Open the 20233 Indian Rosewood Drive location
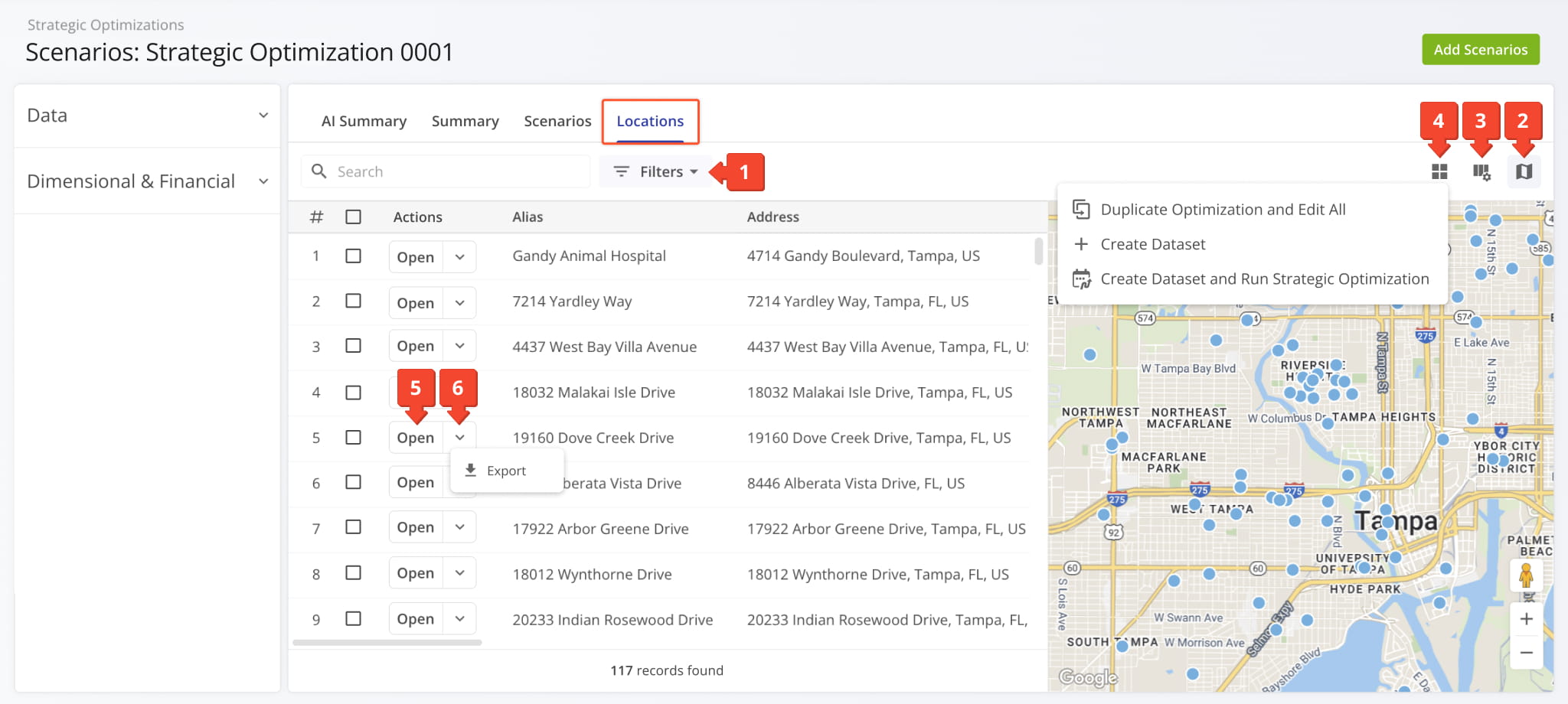The height and width of the screenshot is (704, 1568). (416, 619)
